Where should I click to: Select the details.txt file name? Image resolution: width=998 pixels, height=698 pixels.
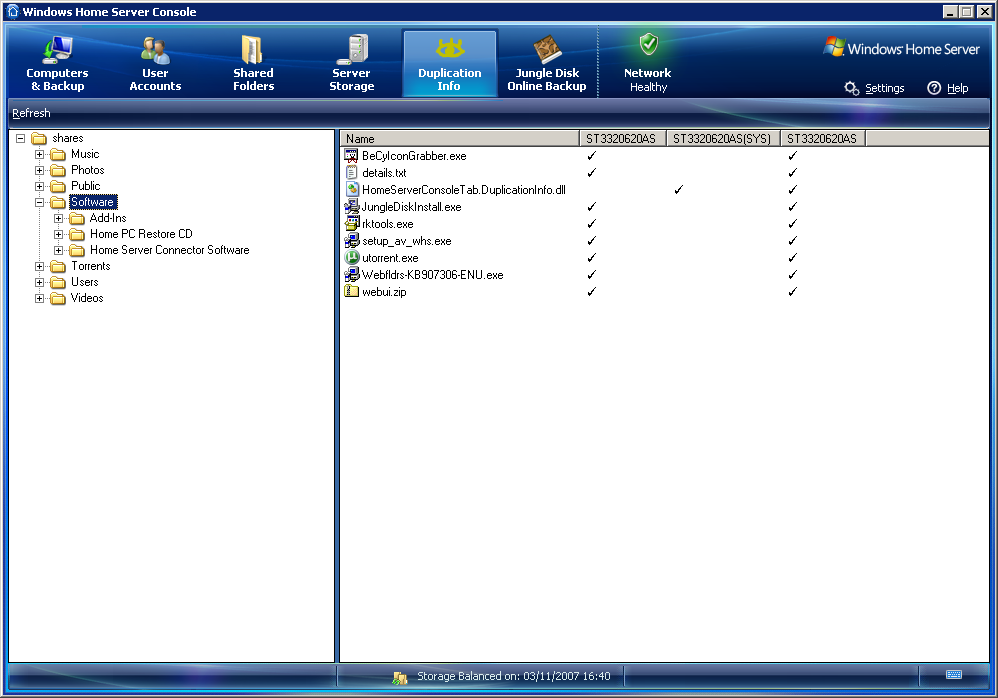coord(384,173)
